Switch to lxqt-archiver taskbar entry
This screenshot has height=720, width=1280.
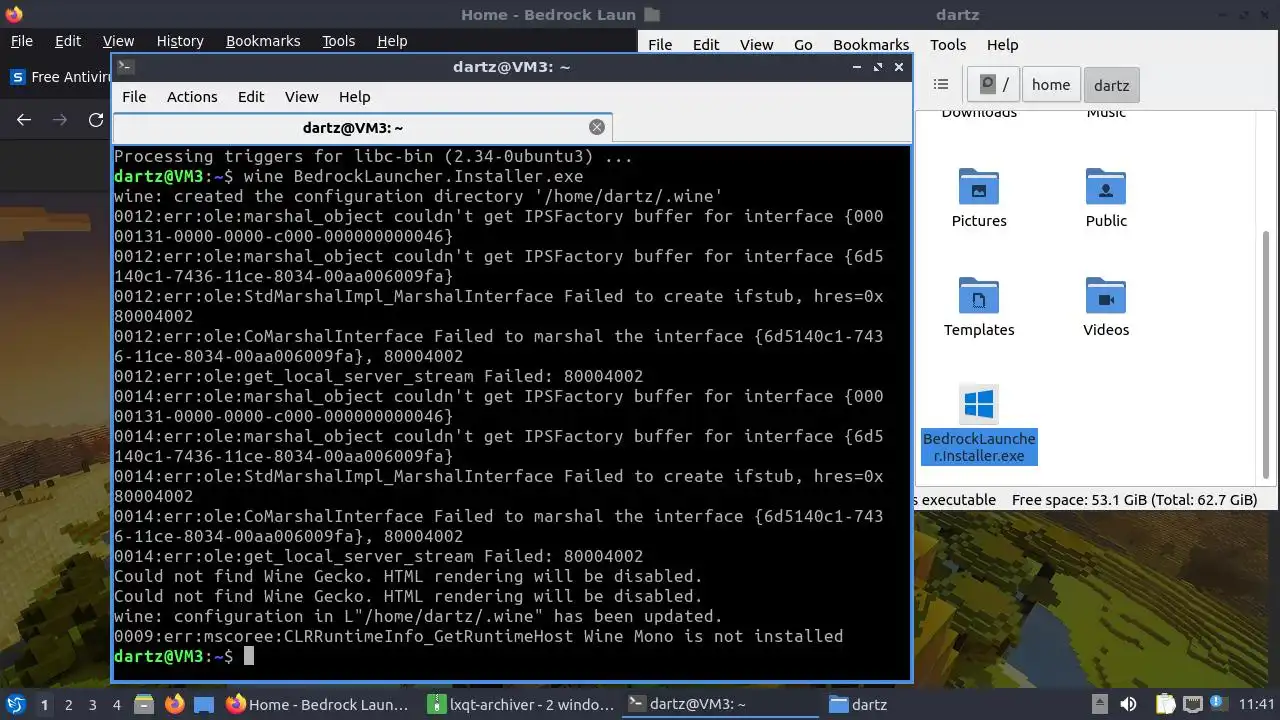coord(521,704)
